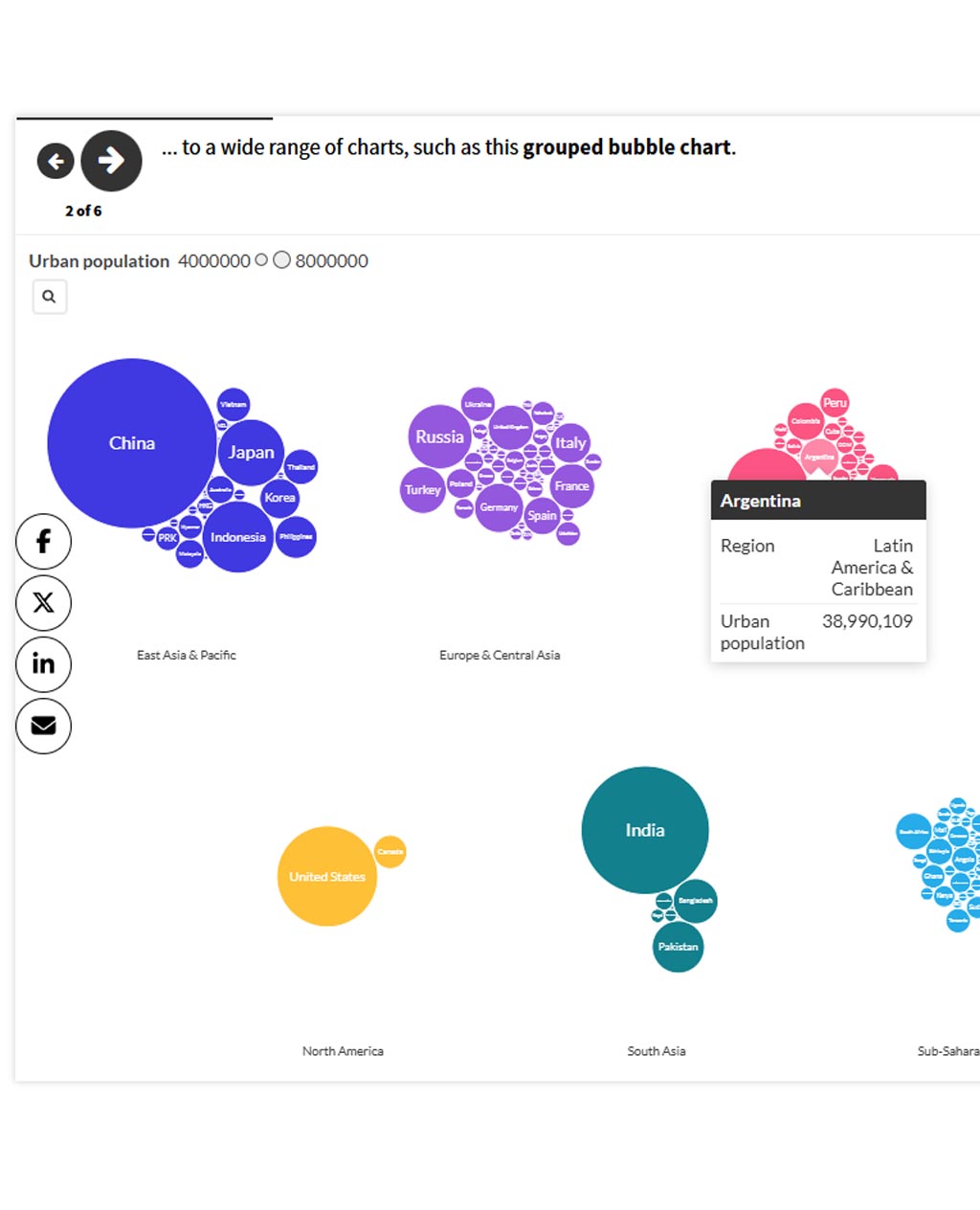This screenshot has width=980, height=1210.
Task: Click the Pakistan bubble
Action: pos(678,947)
